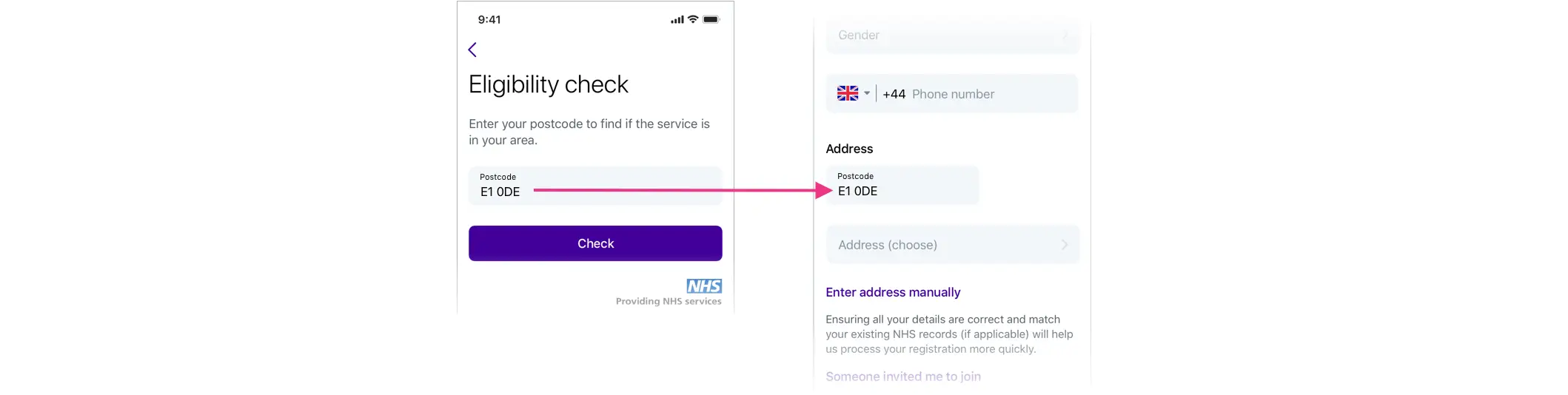Click the Wi-Fi status icon

(693, 19)
